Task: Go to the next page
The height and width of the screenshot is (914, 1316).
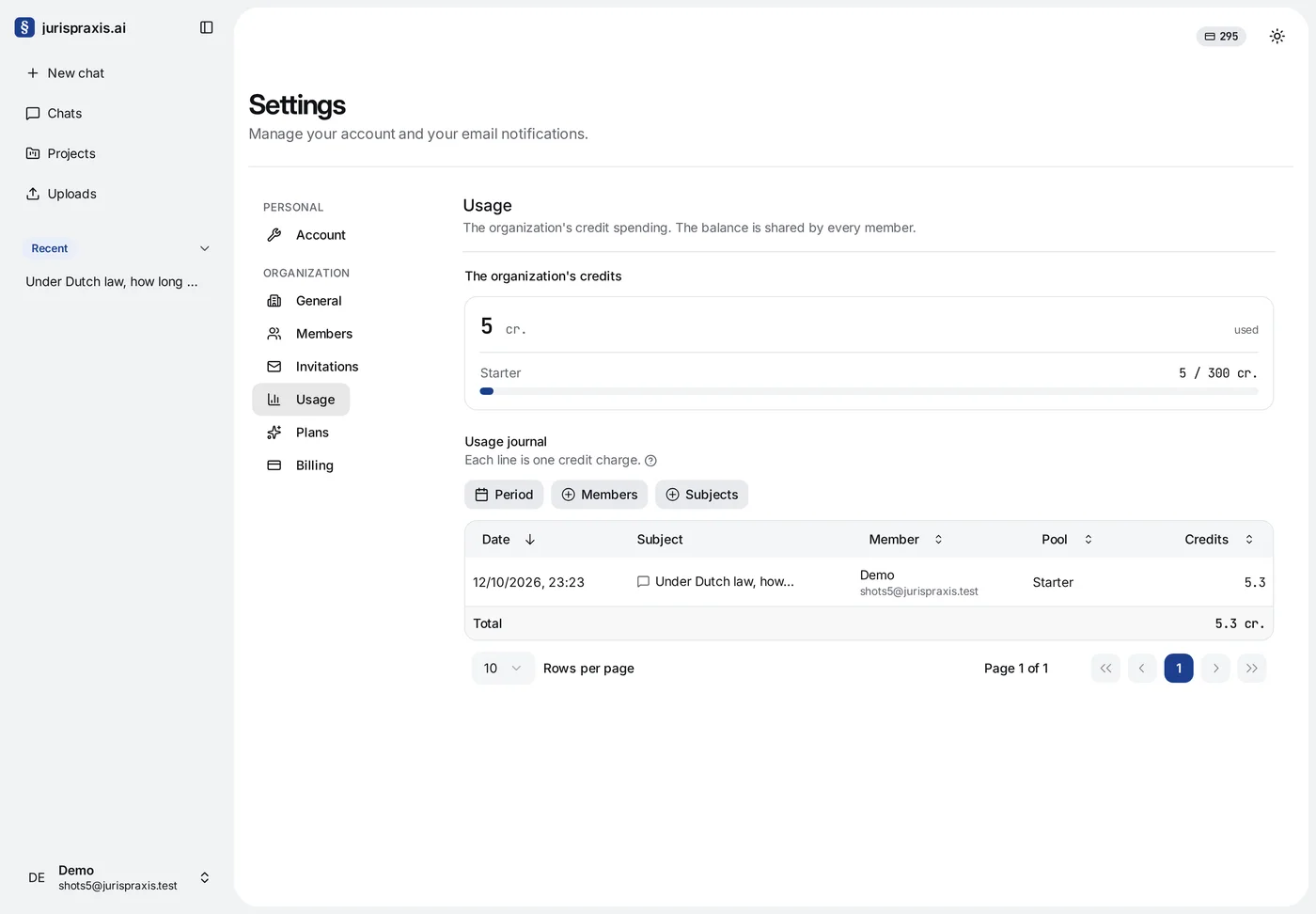Action: (1215, 669)
